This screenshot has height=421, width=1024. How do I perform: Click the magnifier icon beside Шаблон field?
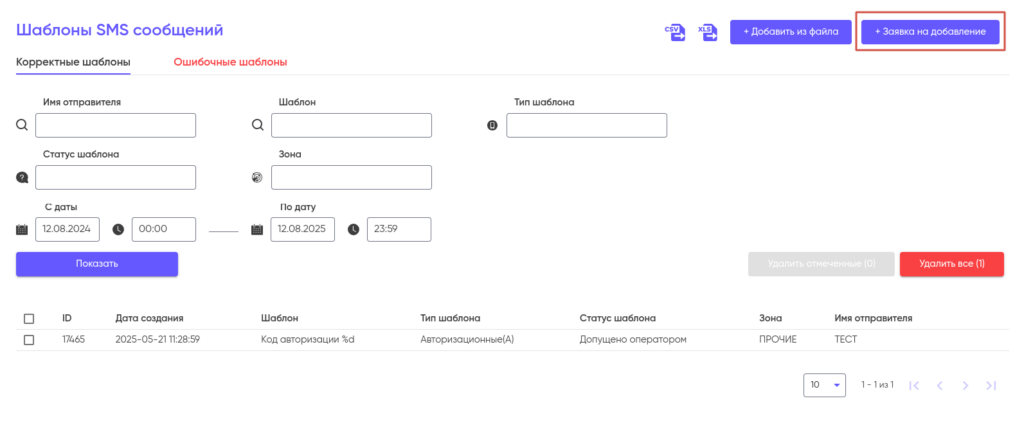[258, 125]
